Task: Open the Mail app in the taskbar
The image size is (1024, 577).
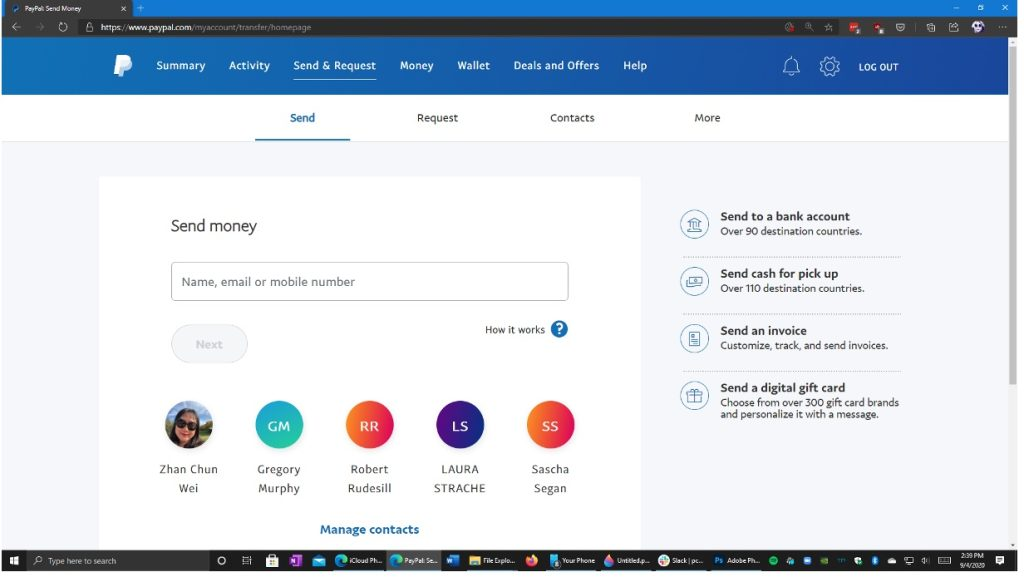Action: (319, 561)
